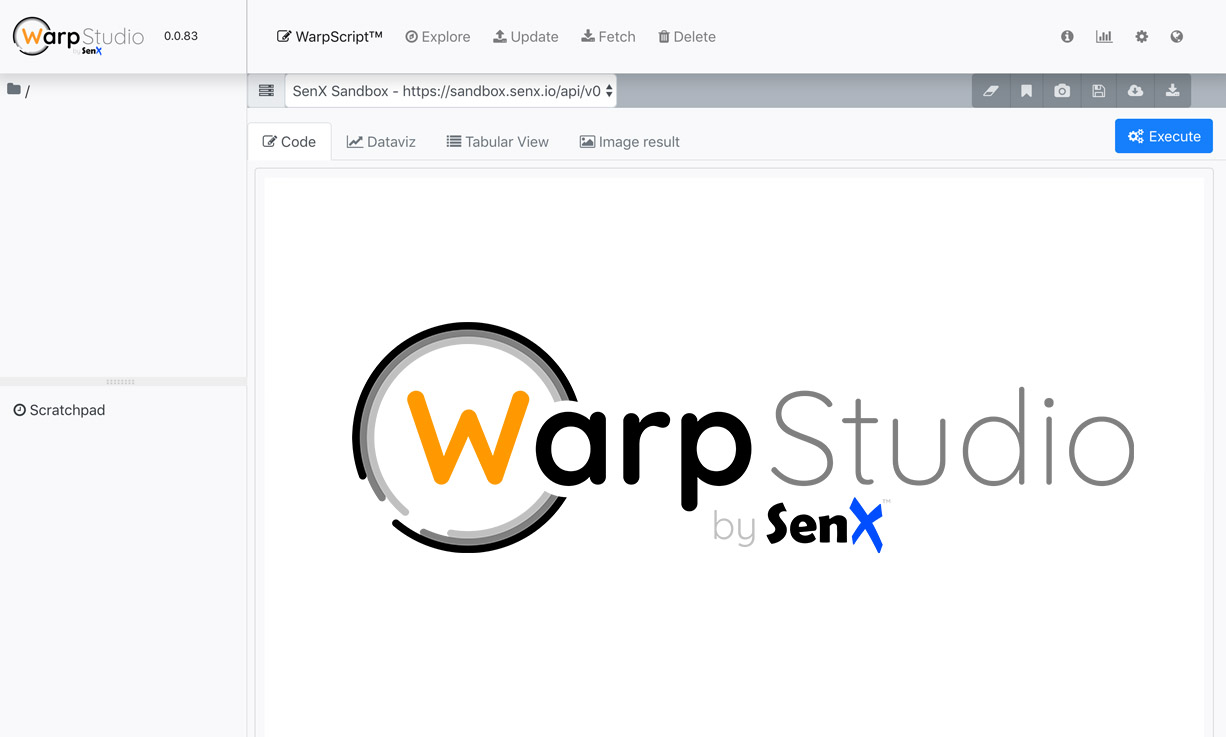Click the WarpStudio logo in the header
The image size is (1226, 737).
click(x=78, y=37)
